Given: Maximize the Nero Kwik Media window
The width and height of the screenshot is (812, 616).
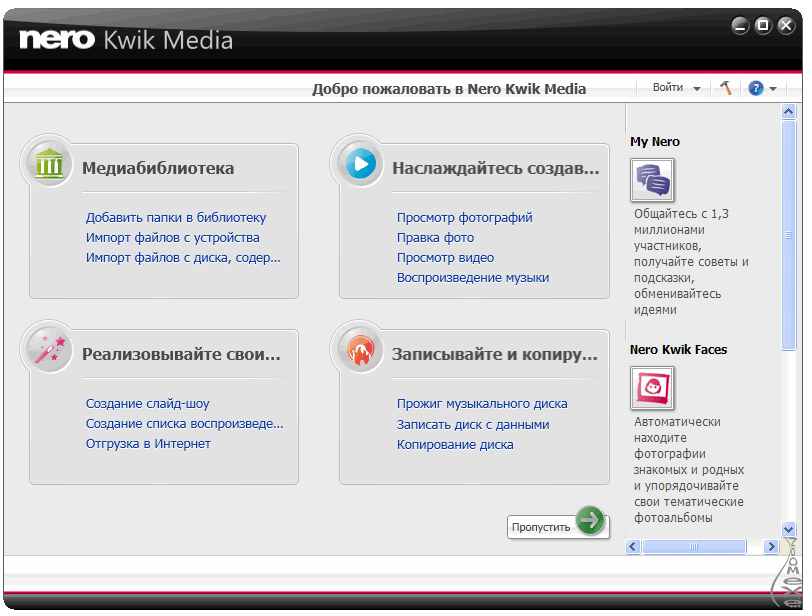Looking at the screenshot, I should click(763, 25).
